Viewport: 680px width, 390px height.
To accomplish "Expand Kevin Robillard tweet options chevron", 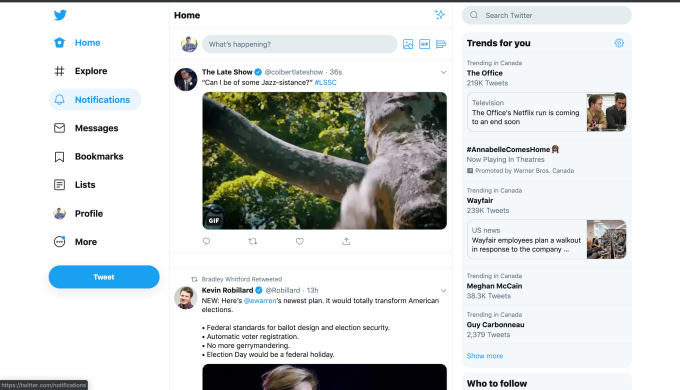I will tap(443, 290).
